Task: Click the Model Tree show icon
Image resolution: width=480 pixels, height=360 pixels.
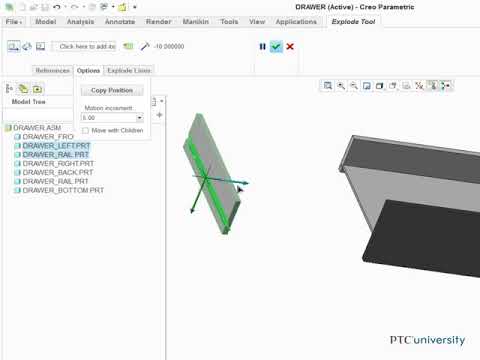Action: 9,89
